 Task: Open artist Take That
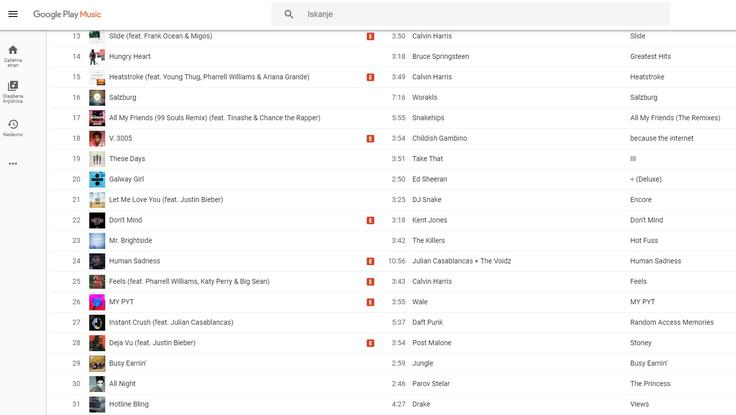pos(428,159)
